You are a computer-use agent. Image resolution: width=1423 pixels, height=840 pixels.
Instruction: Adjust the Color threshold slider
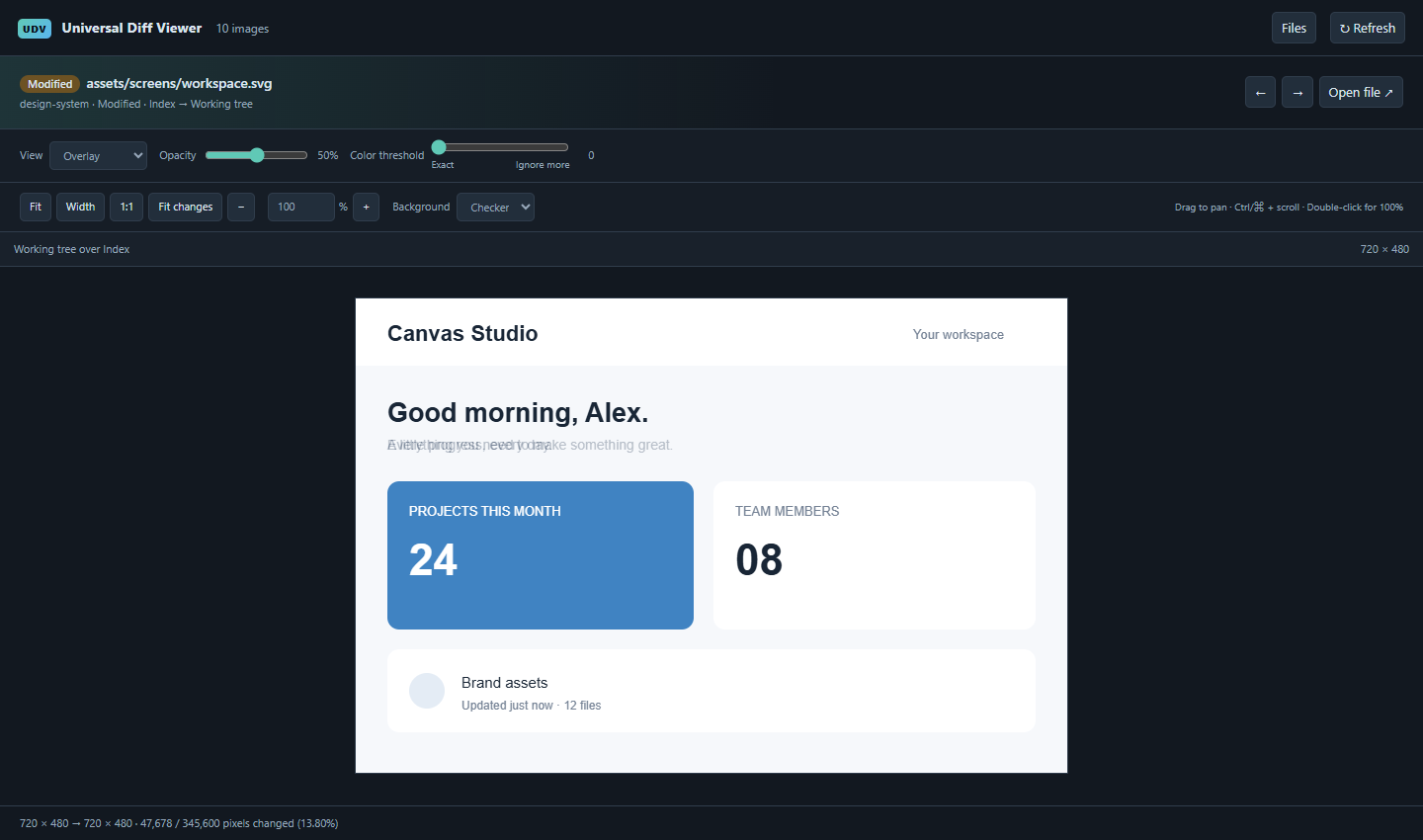pos(500,147)
